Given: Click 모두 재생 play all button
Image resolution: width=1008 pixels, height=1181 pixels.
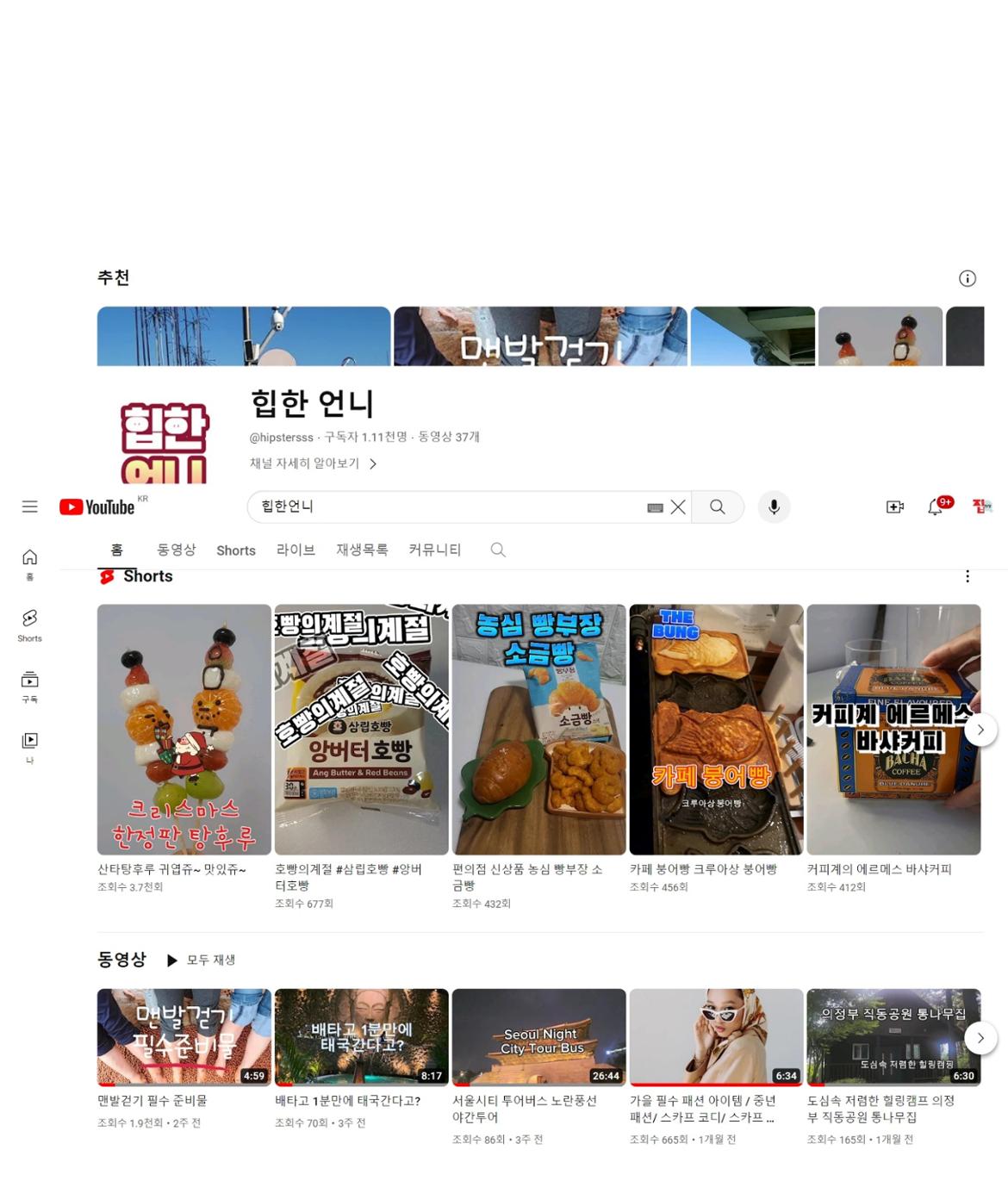Looking at the screenshot, I should pyautogui.click(x=201, y=960).
